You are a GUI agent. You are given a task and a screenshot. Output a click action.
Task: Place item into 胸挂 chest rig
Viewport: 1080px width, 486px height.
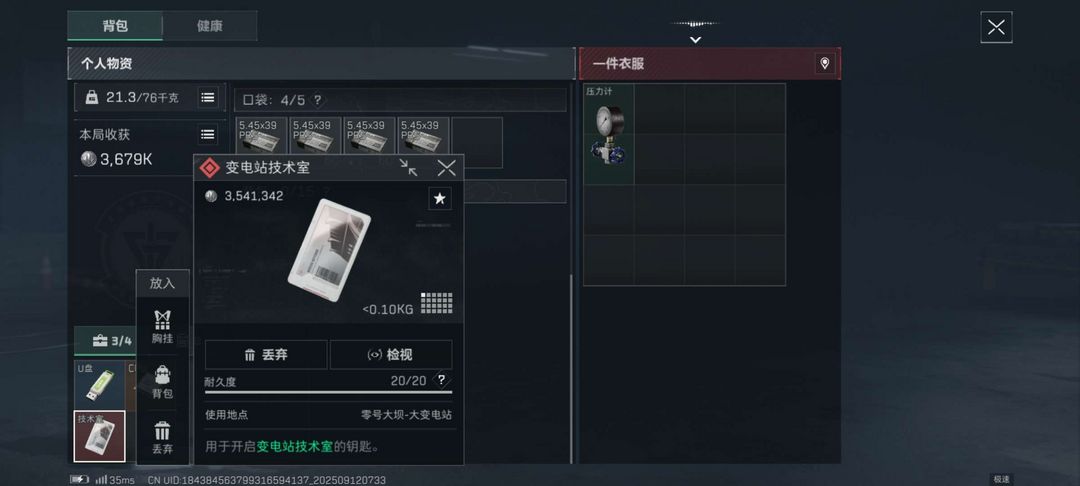[x=163, y=326]
